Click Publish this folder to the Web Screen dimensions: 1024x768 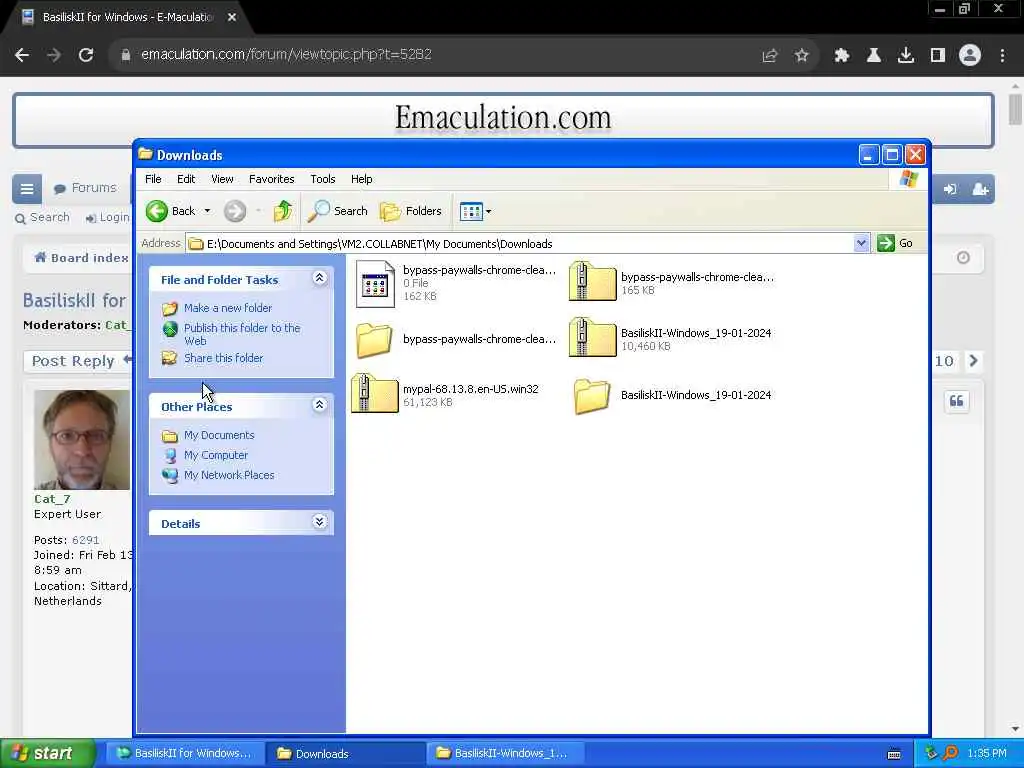242,334
